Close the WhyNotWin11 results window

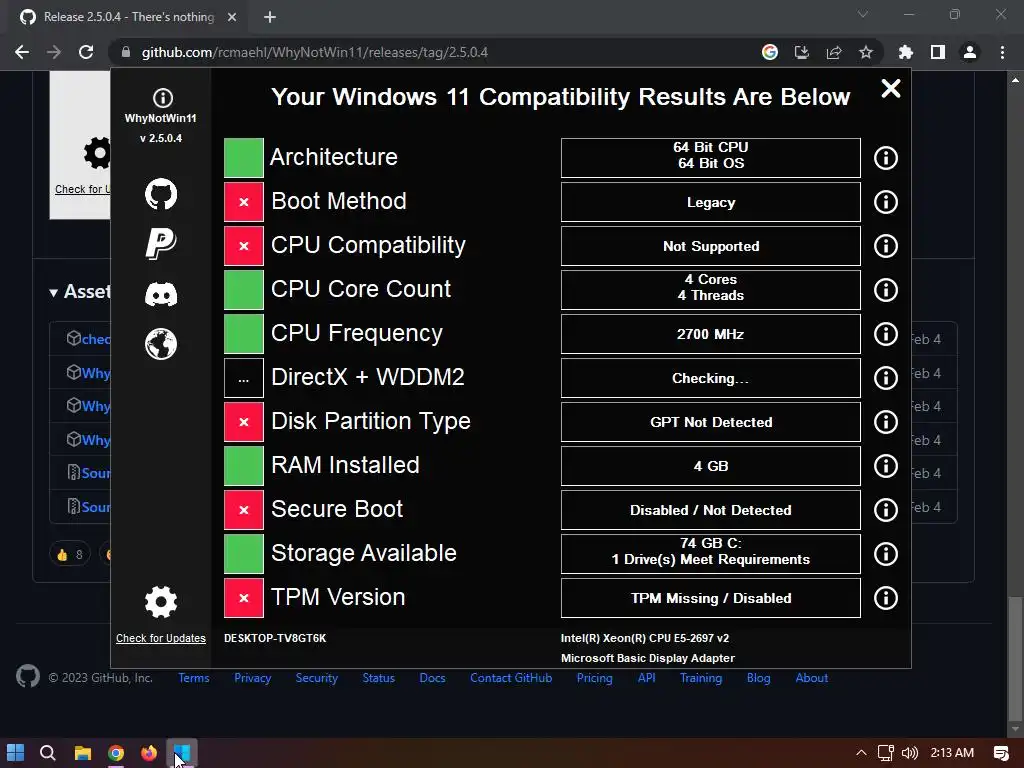(891, 88)
